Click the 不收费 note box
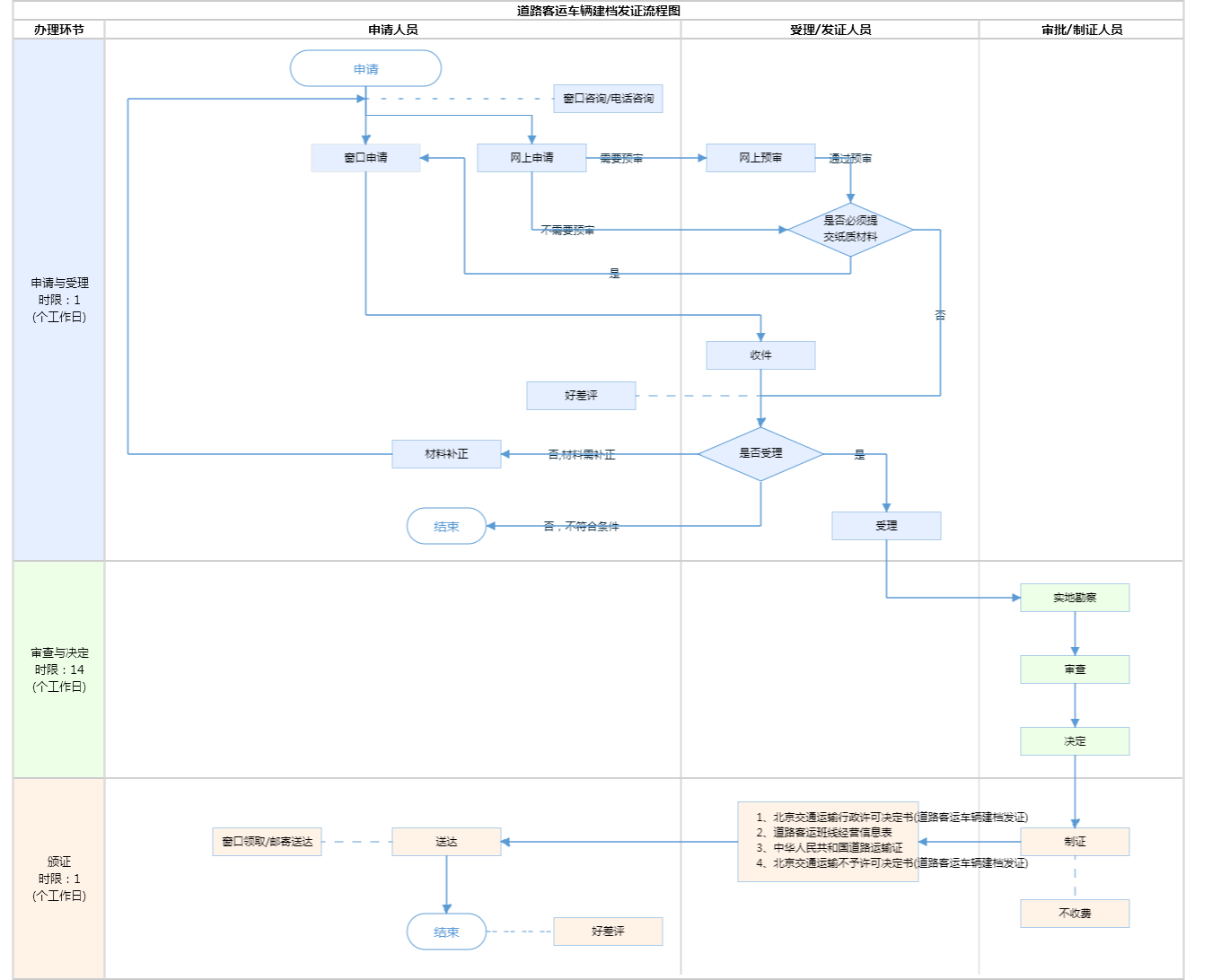Screen dimensions: 1212x980 (x=1075, y=914)
